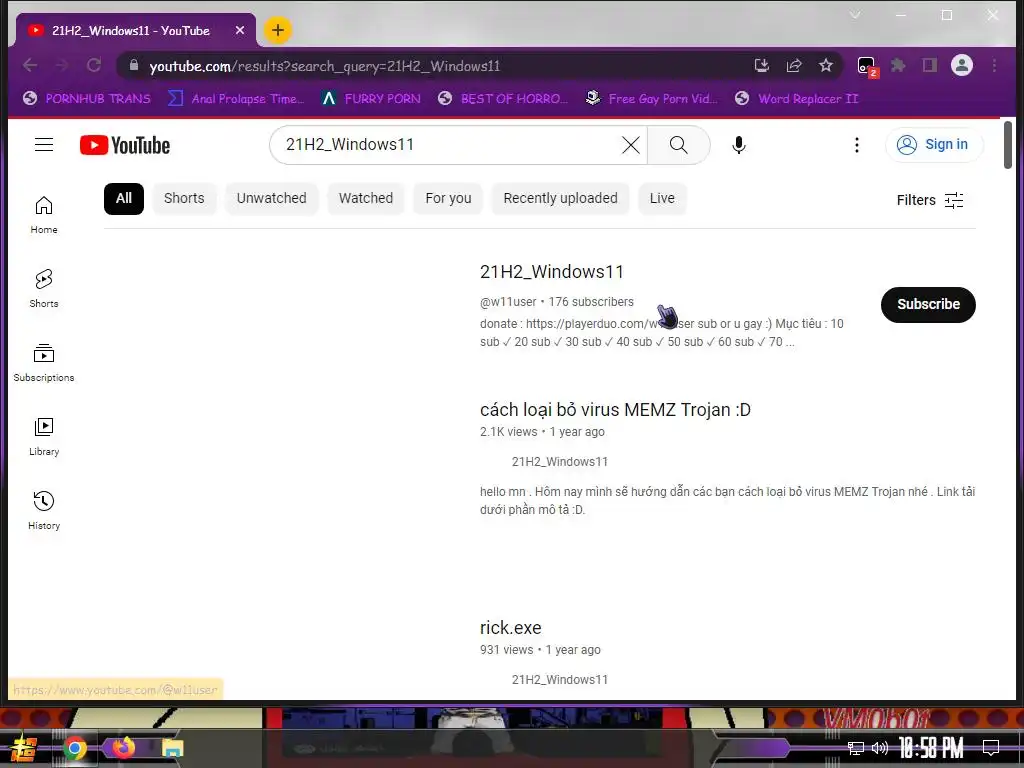Open the FURRY PORN bookmark
The width and height of the screenshot is (1024, 768).
(x=371, y=99)
